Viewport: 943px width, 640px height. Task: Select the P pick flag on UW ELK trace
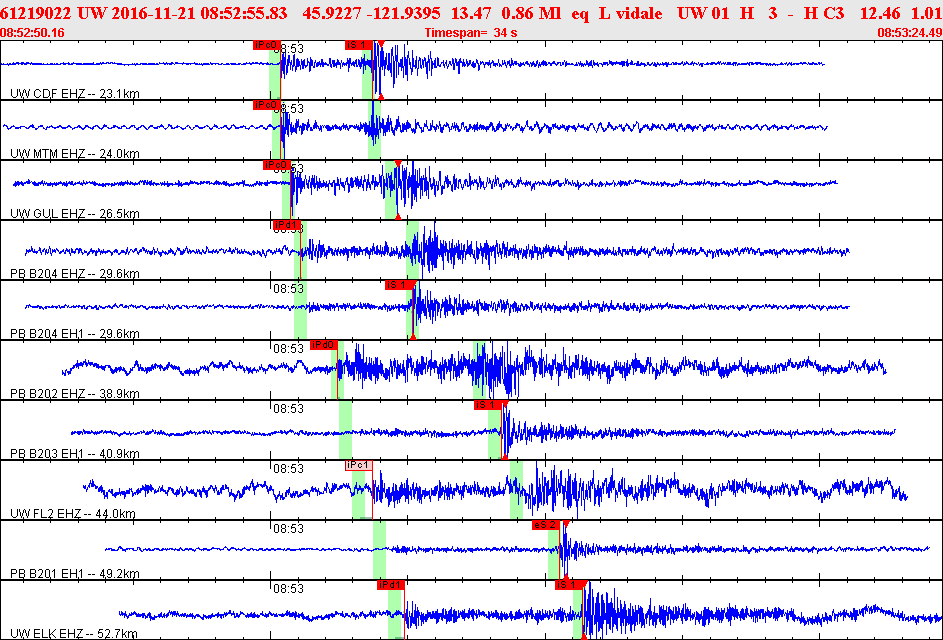point(390,585)
